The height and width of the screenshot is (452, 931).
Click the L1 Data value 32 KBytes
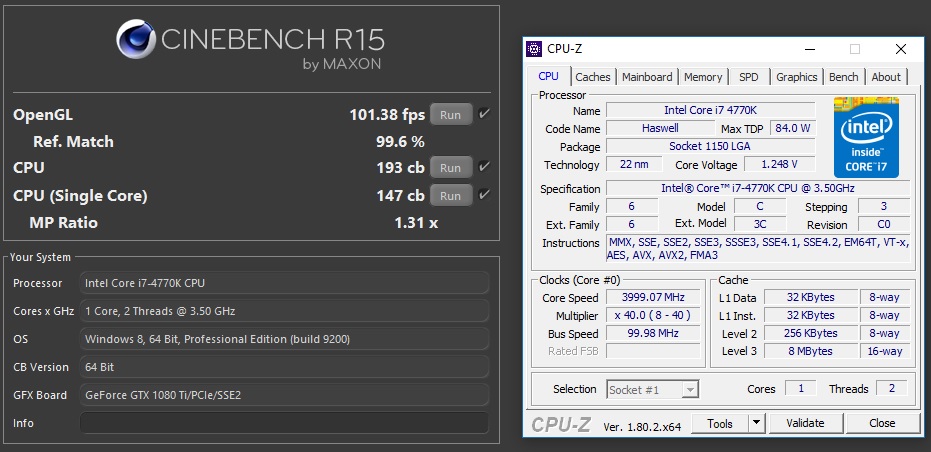810,297
